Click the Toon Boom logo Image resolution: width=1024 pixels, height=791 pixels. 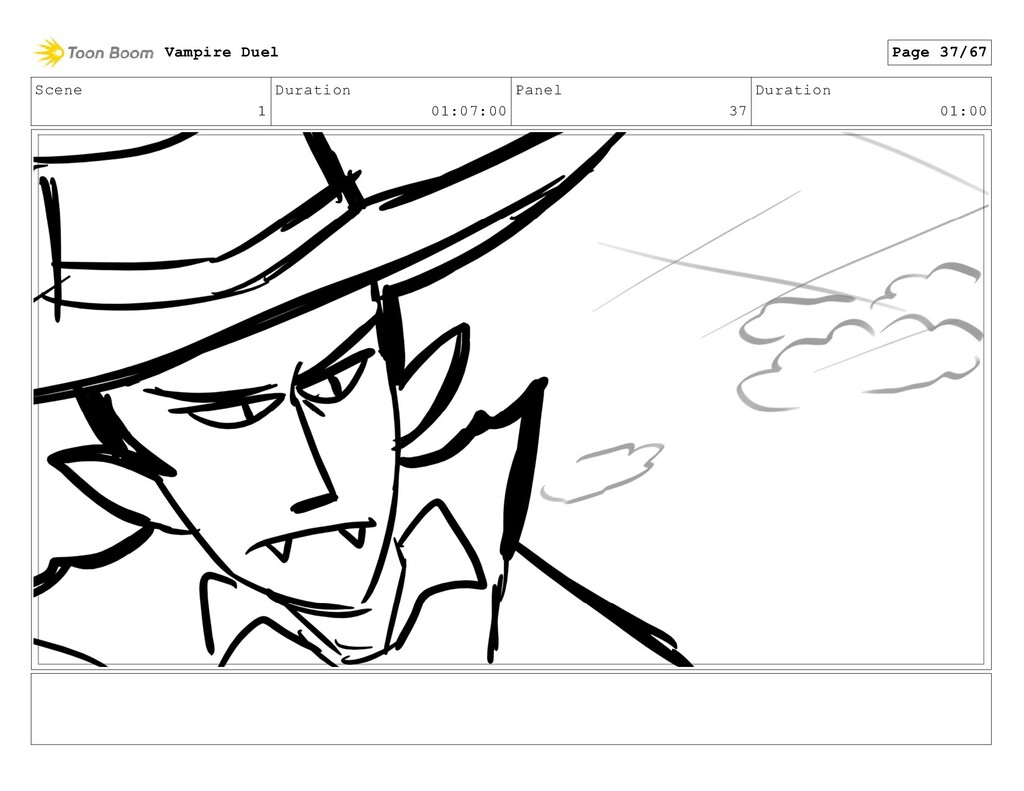tap(94, 52)
